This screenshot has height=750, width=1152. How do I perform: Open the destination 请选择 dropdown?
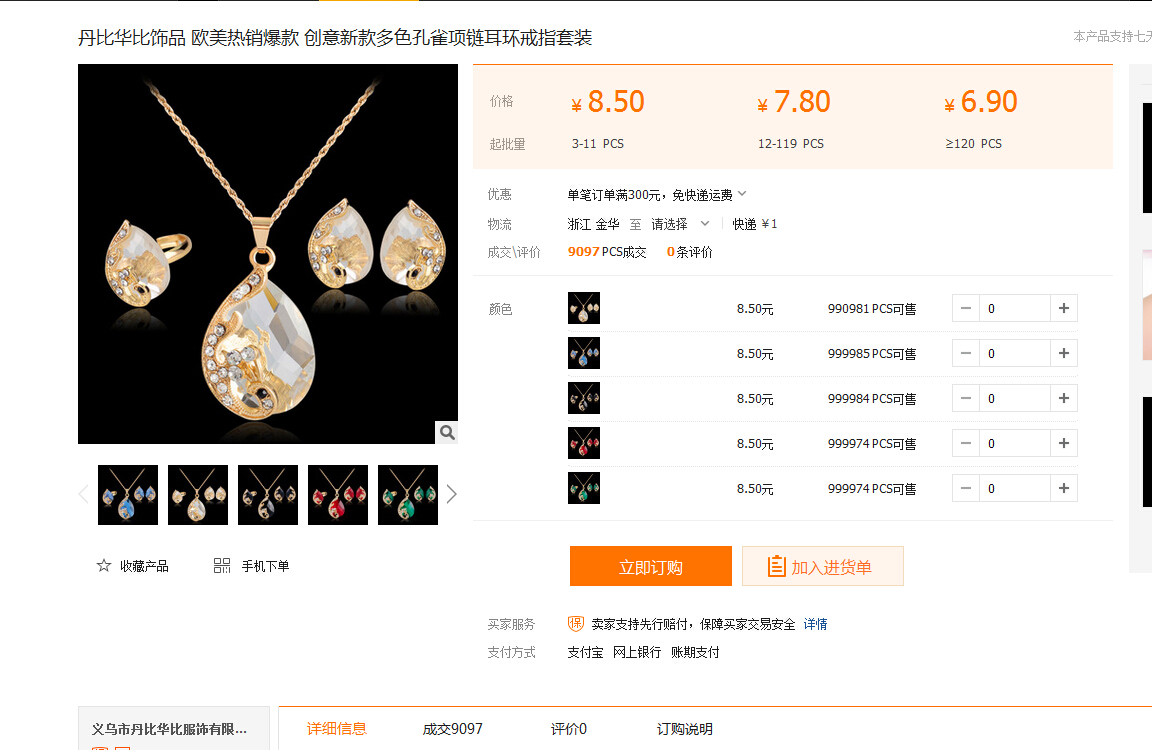pyautogui.click(x=680, y=224)
